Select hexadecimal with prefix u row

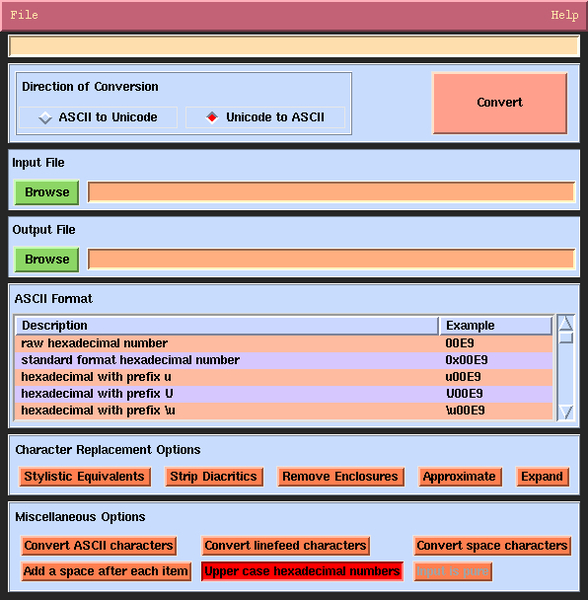(284, 377)
